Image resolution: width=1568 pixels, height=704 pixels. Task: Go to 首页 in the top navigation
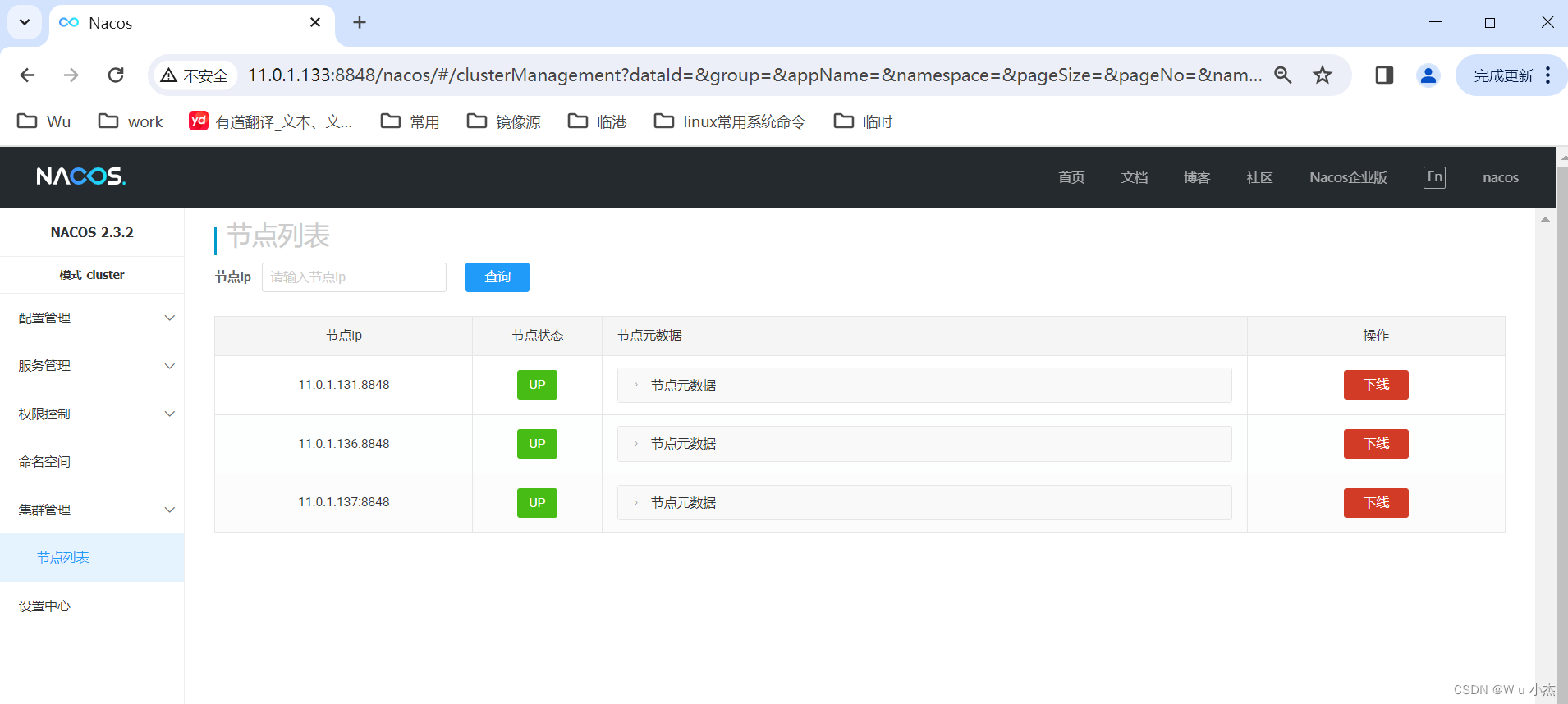pyautogui.click(x=1071, y=177)
